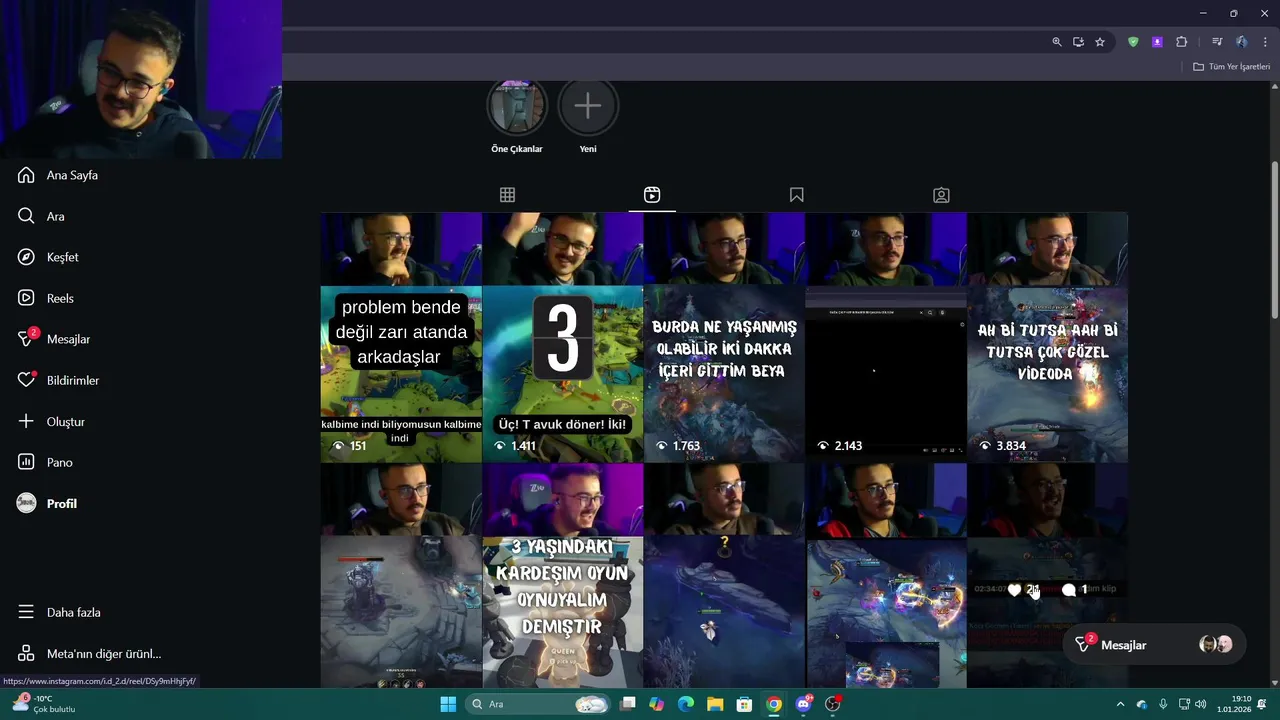Open Meta'nın diğer ürünleri
Image resolution: width=1280 pixels, height=720 pixels.
point(89,653)
